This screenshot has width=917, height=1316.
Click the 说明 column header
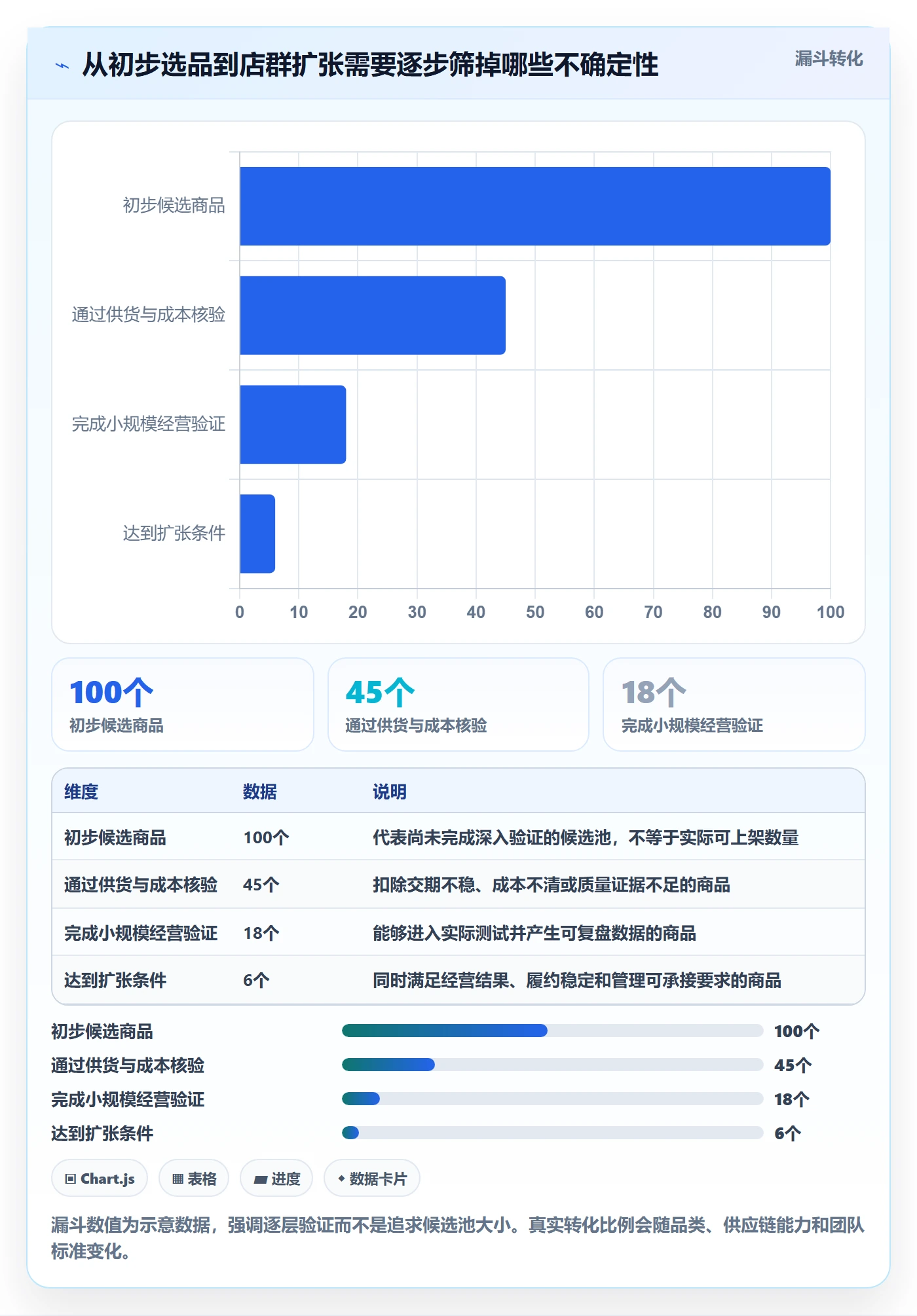390,792
